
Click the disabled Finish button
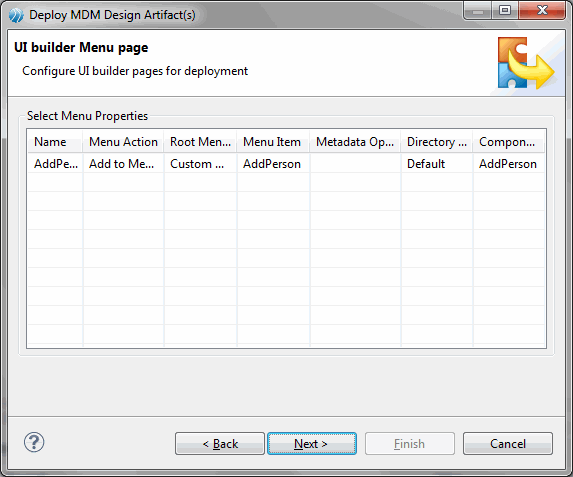[x=410, y=444]
